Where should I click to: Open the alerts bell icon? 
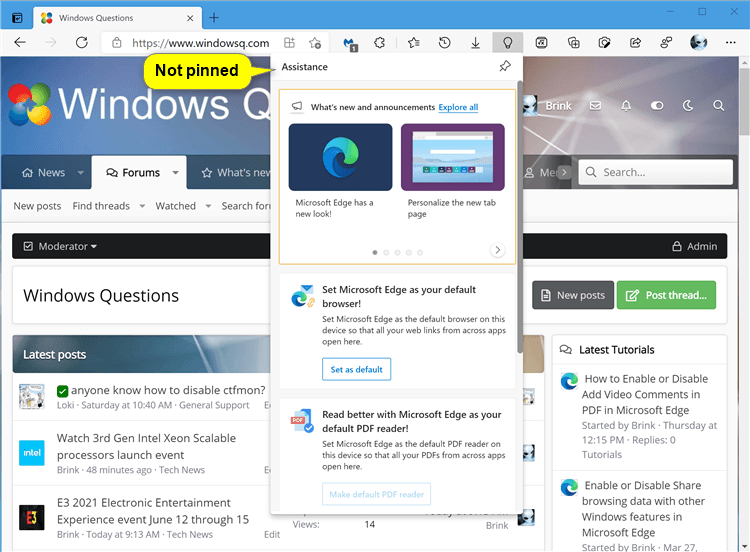[x=626, y=105]
